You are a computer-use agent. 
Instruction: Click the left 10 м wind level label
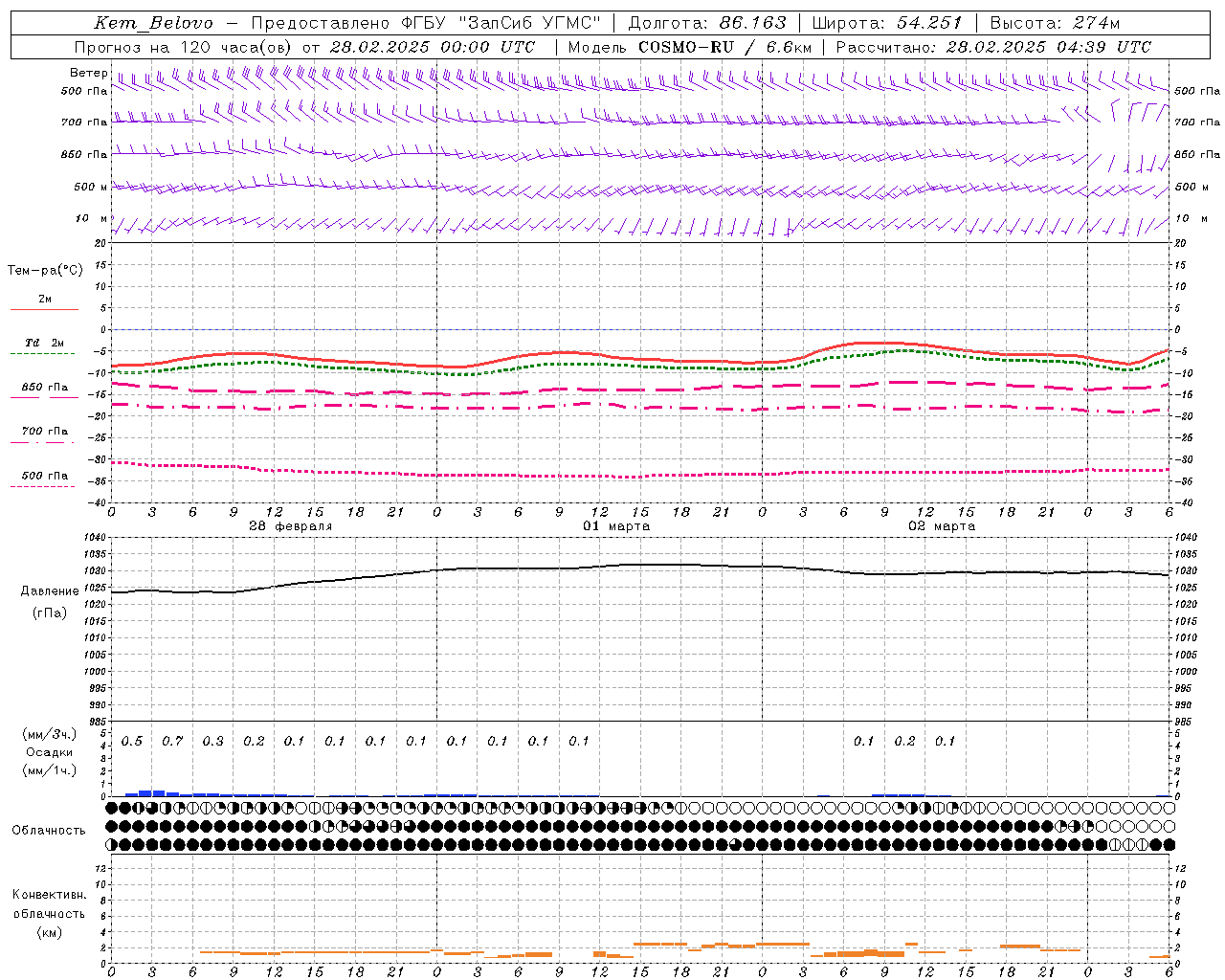coord(92,219)
